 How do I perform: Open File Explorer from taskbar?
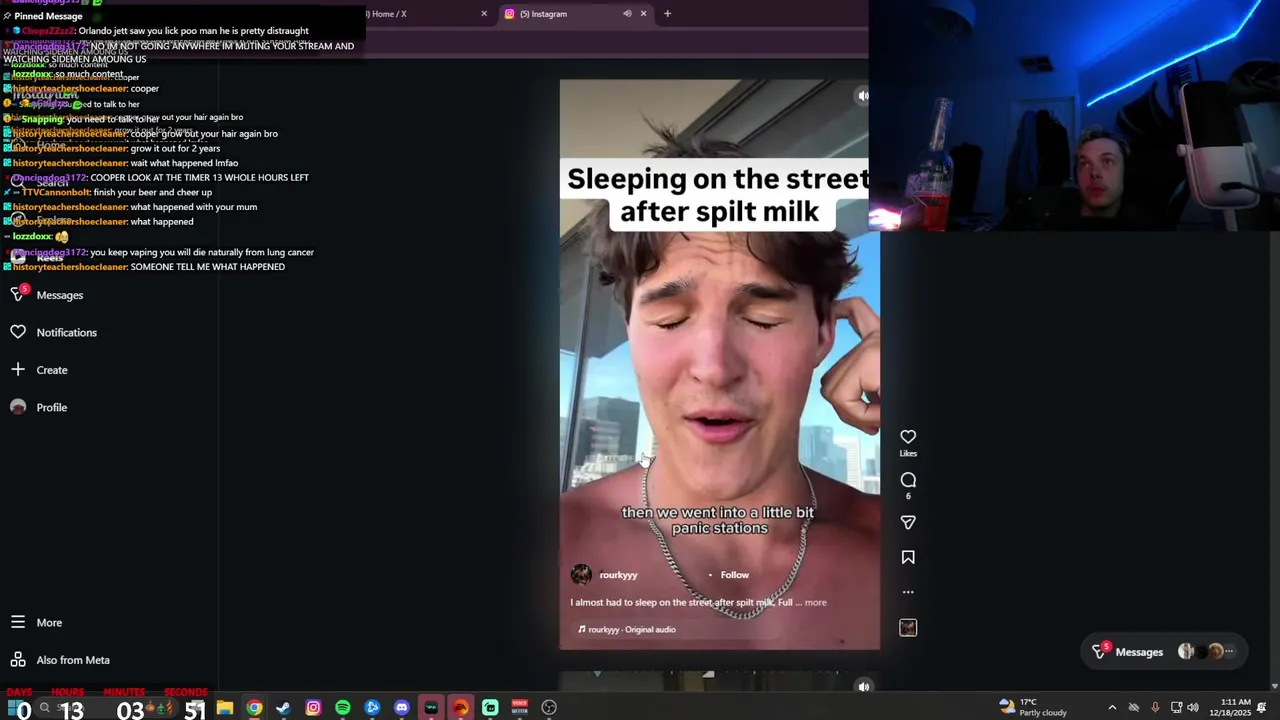point(225,708)
